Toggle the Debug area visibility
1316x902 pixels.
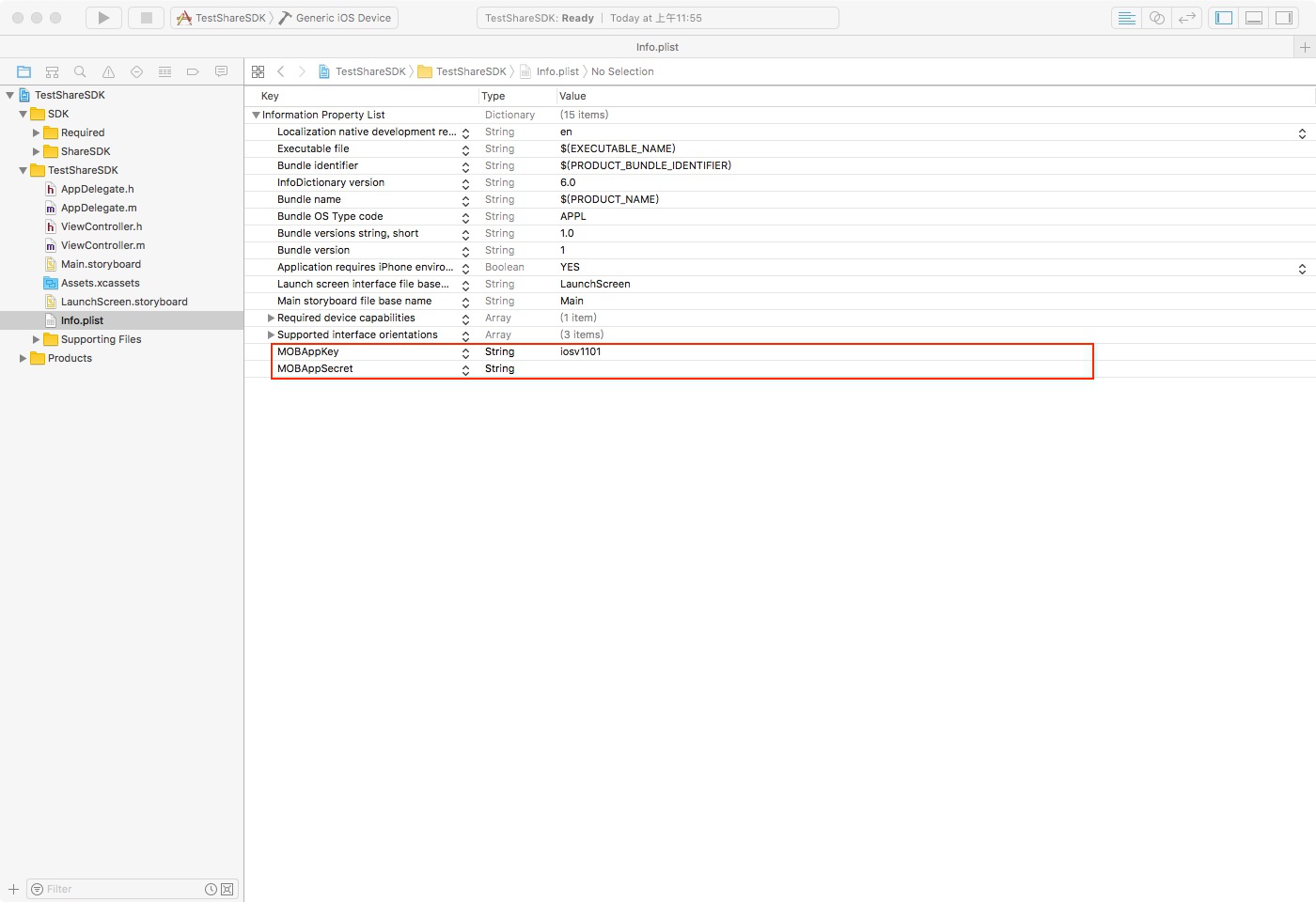(x=1253, y=18)
